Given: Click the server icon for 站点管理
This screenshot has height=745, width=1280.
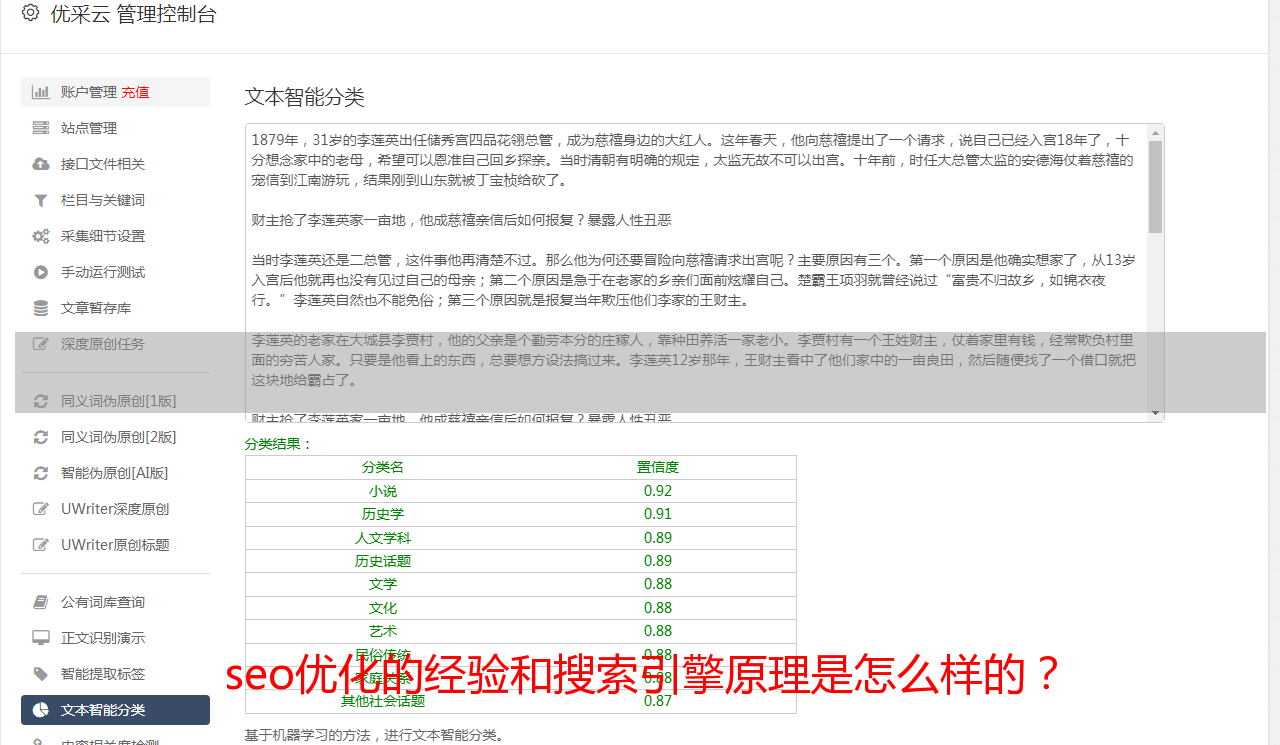Looking at the screenshot, I should pyautogui.click(x=41, y=128).
